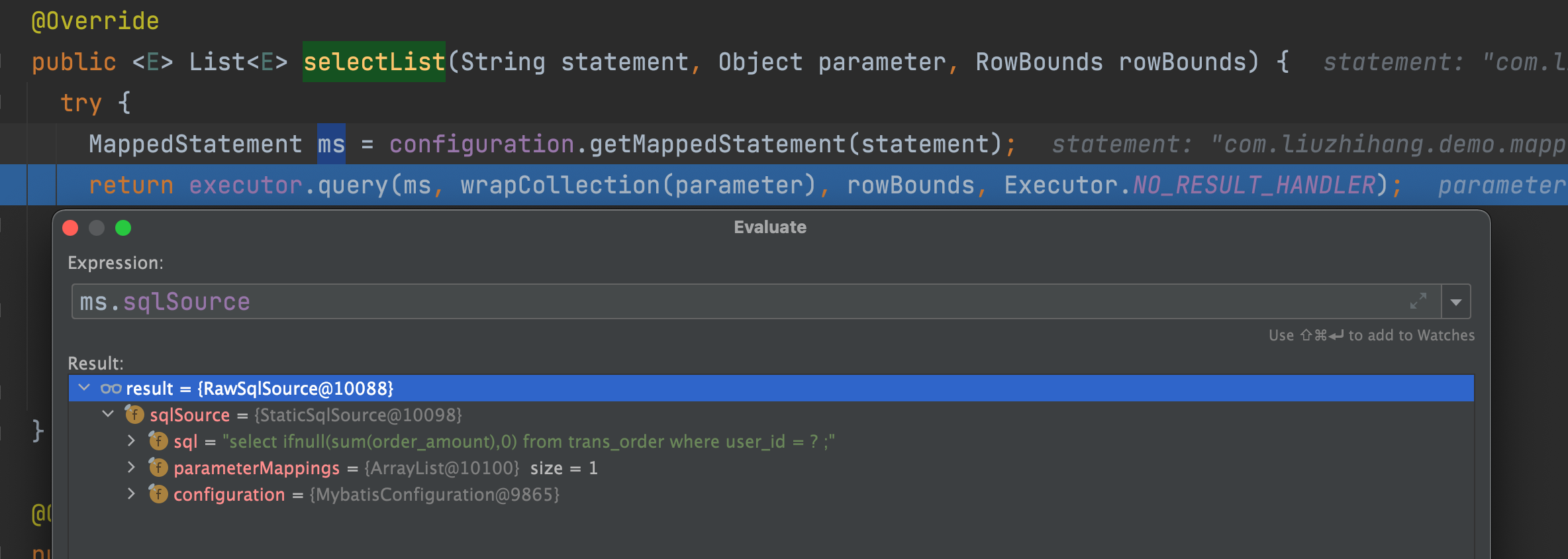Screen dimensions: 1568x559
Task: Click the expand expression editor icon
Action: click(x=1418, y=301)
